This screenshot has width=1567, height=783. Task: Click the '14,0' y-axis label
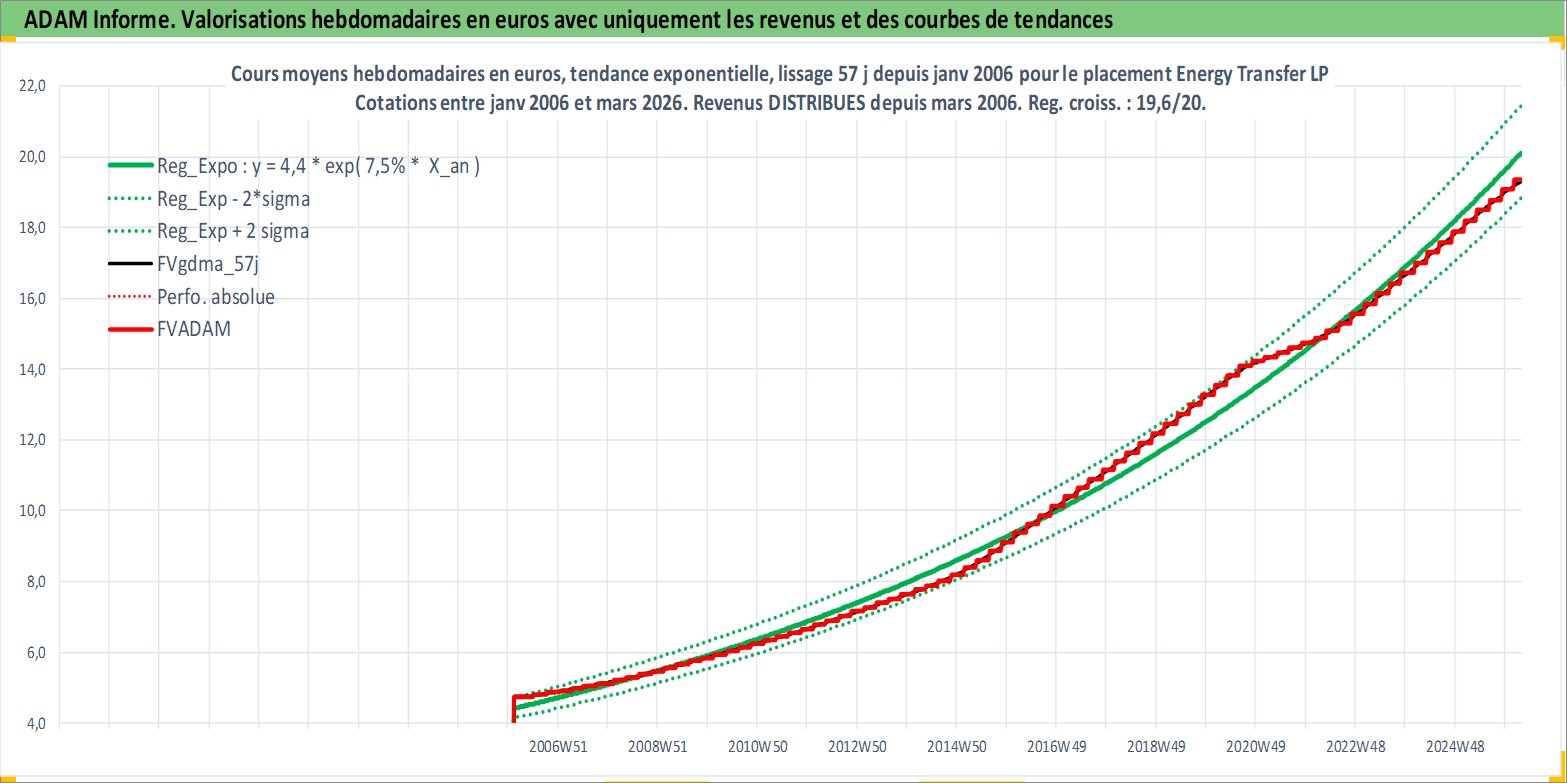[33, 369]
